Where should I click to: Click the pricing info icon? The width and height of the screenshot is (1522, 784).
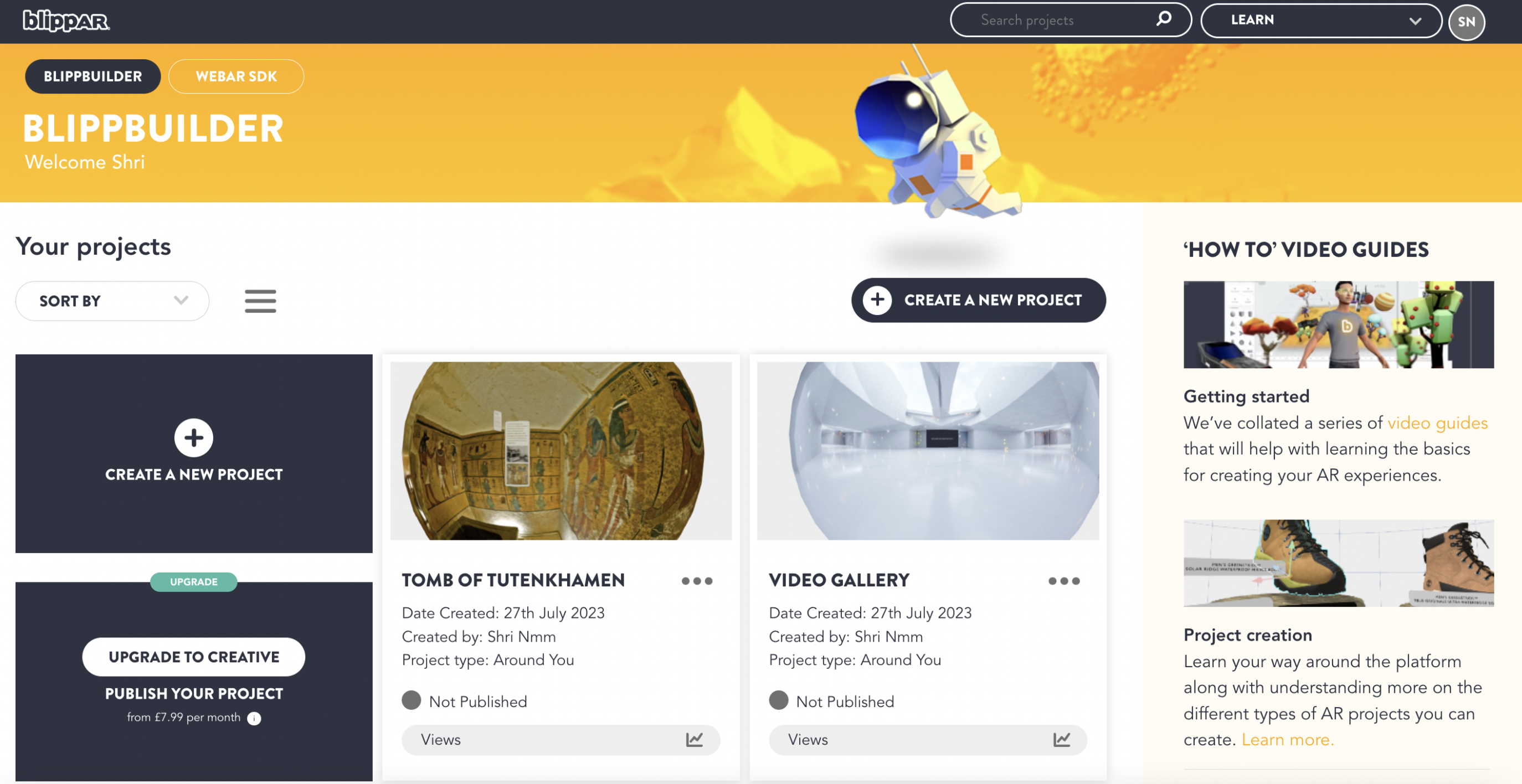point(254,718)
